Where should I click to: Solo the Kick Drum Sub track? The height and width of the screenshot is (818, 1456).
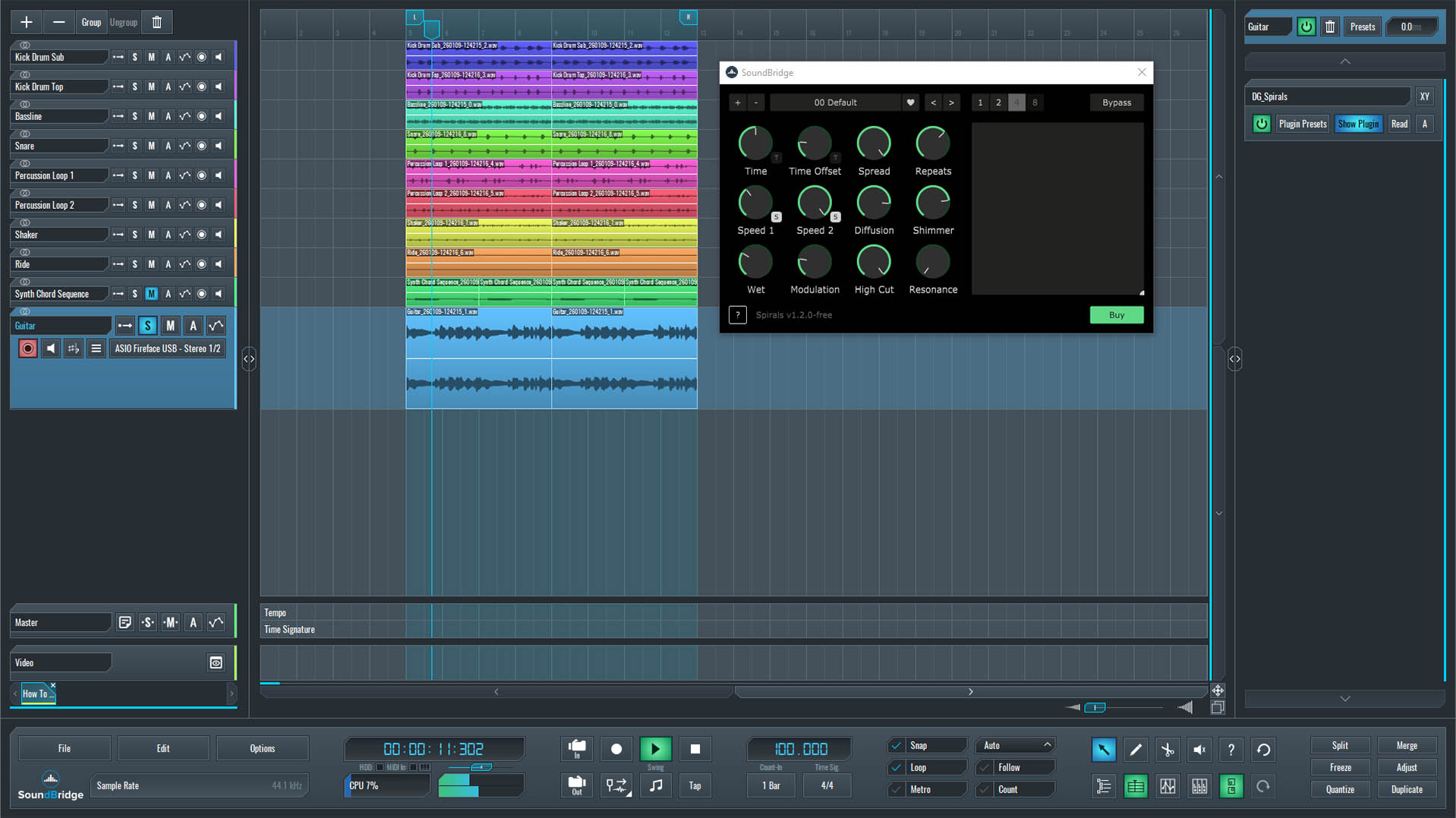tap(135, 57)
